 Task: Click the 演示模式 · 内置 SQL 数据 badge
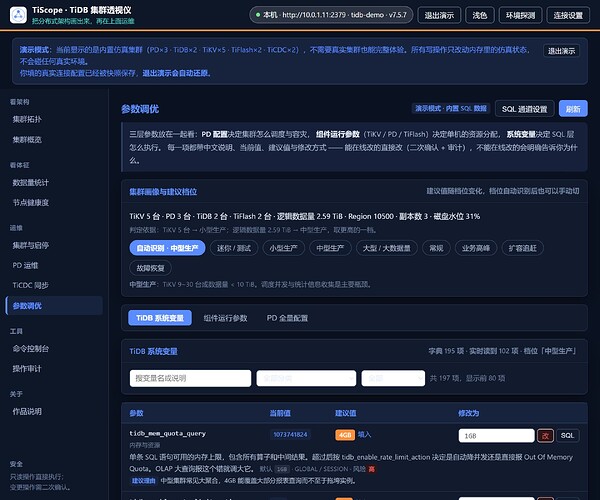click(x=451, y=109)
